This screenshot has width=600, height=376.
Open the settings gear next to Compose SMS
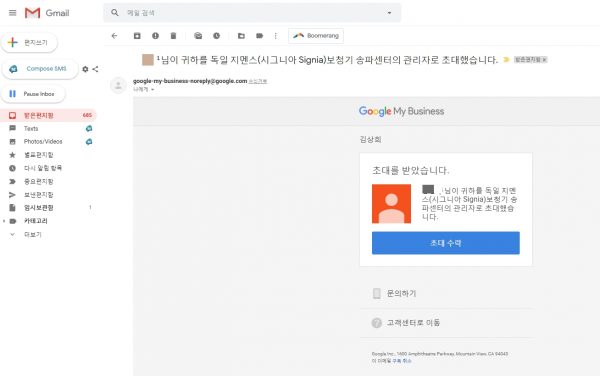tap(85, 69)
